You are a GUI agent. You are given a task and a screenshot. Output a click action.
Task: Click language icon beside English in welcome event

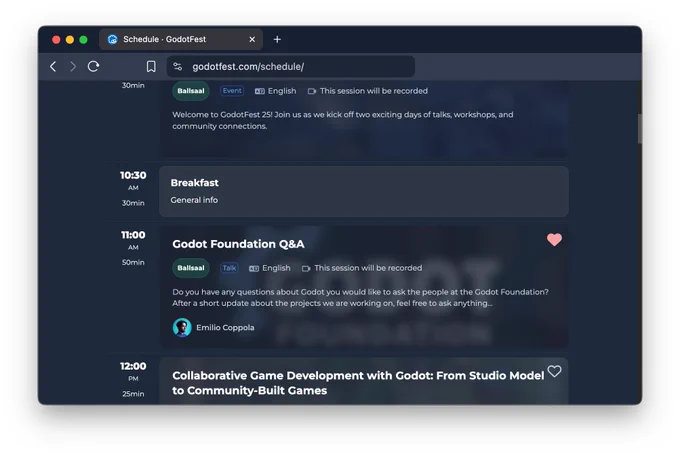pos(260,91)
